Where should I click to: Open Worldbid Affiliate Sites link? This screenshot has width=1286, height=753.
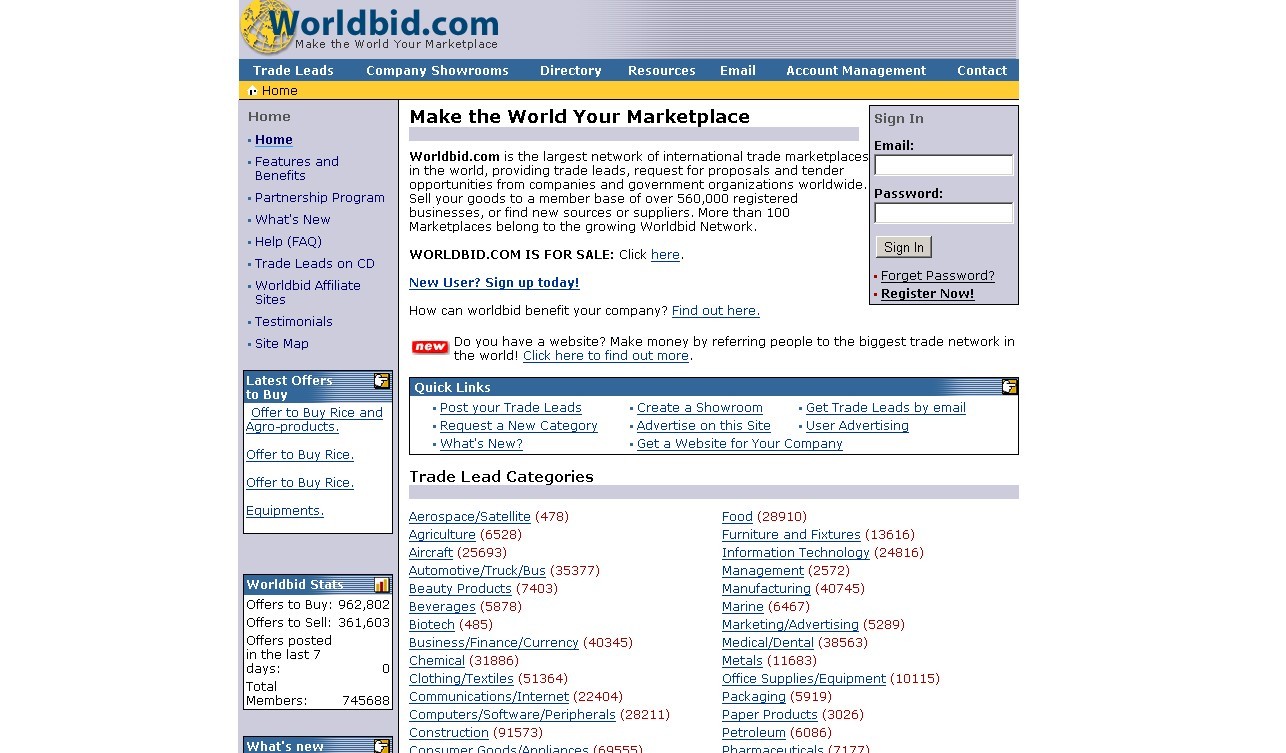[308, 292]
